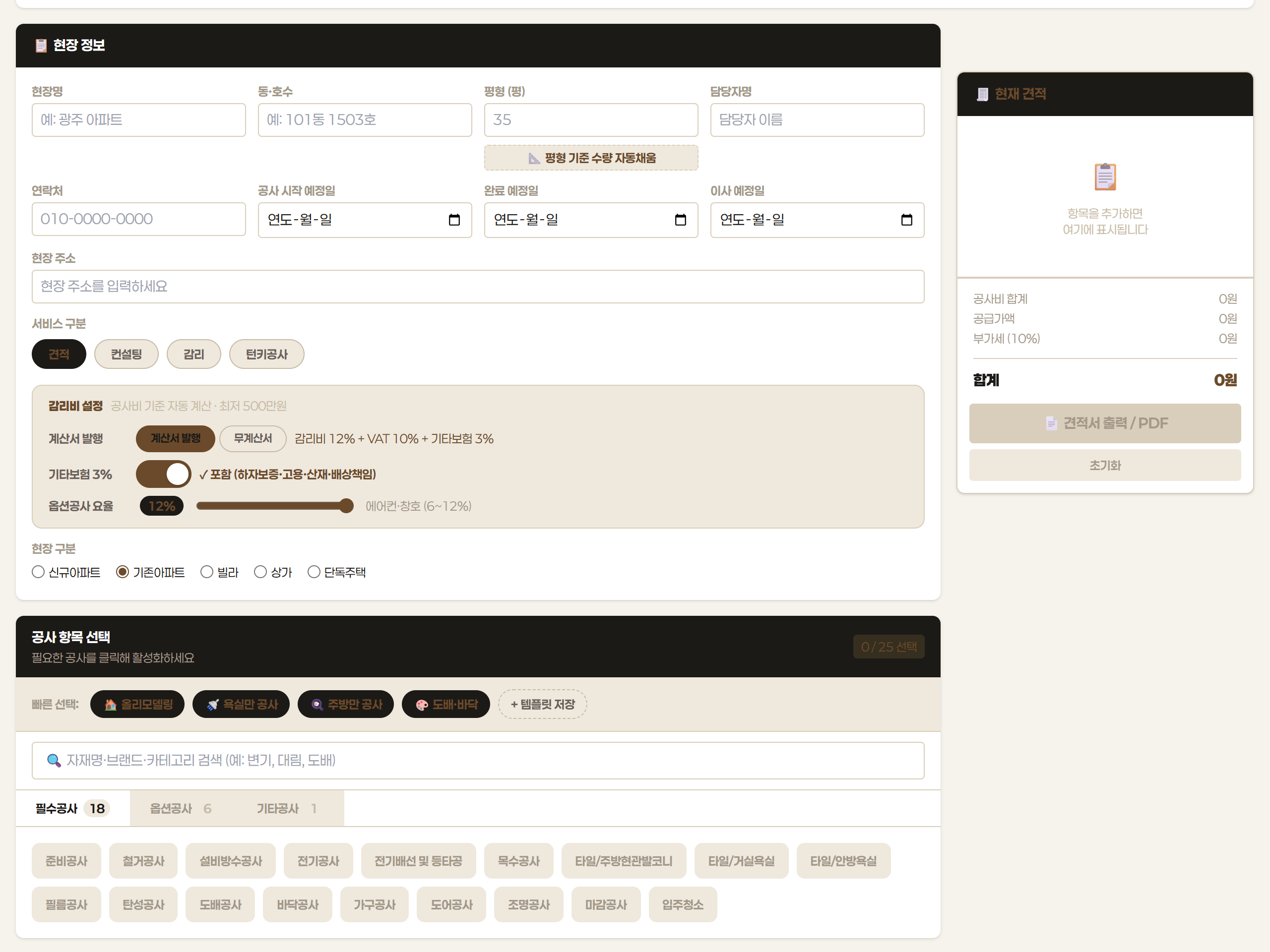Click the palette icon on 도배·바닥

[421, 705]
